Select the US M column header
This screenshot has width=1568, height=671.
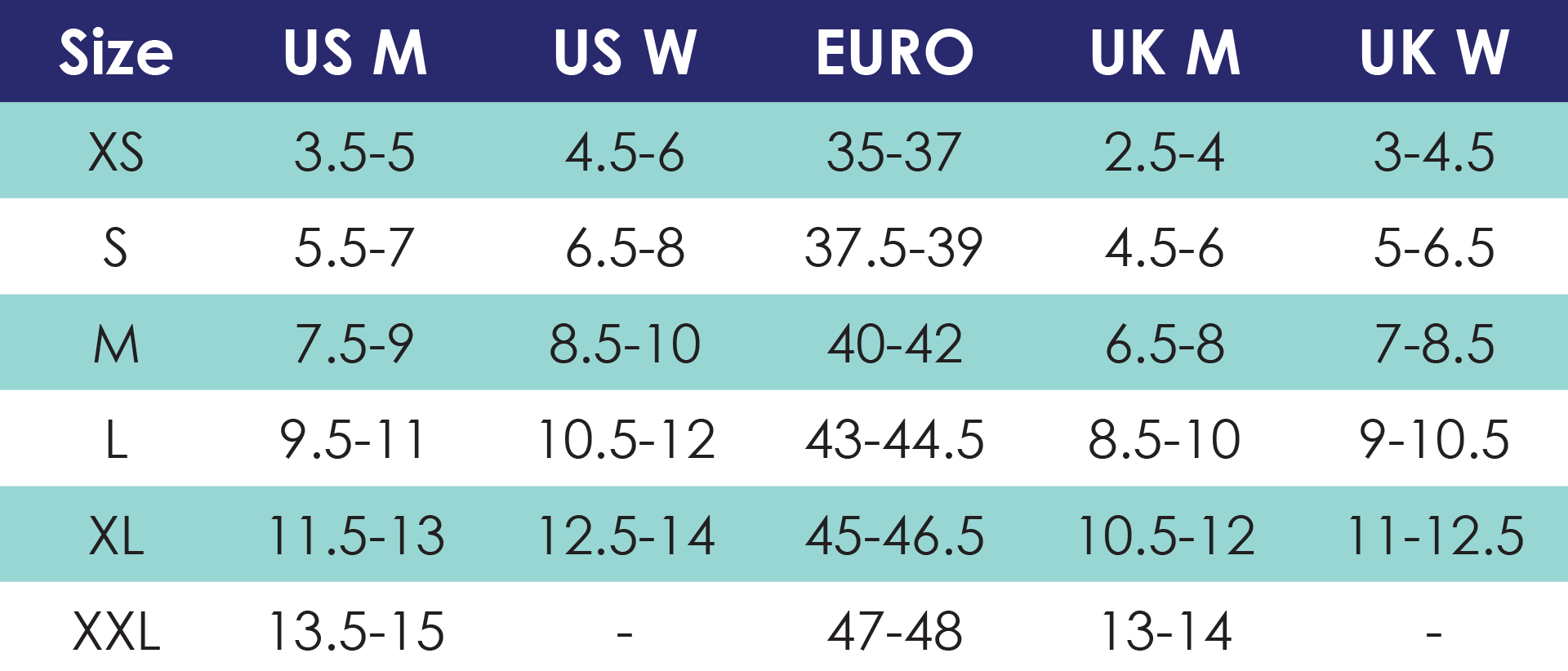pos(355,53)
